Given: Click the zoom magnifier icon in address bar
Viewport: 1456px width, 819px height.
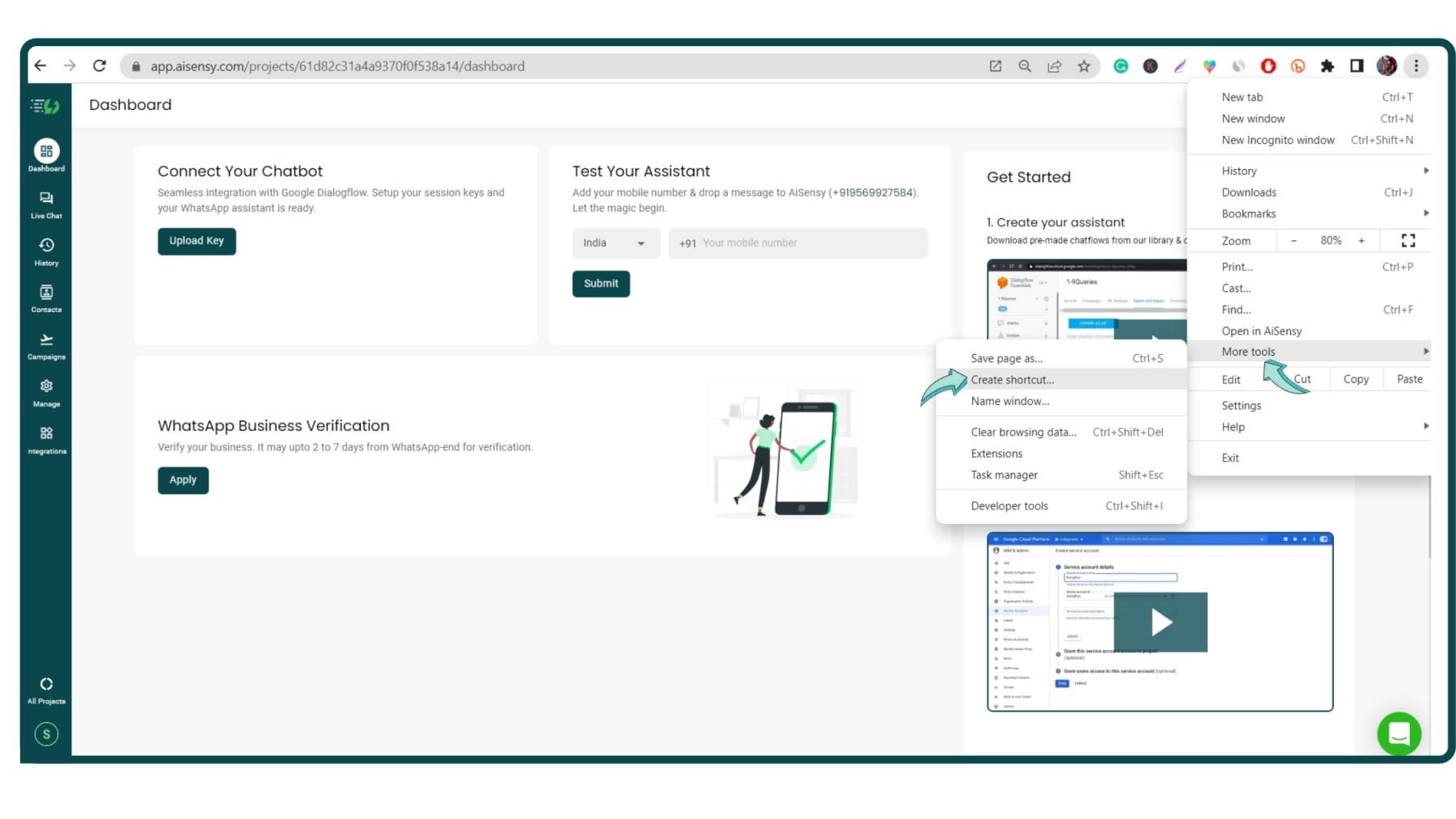Looking at the screenshot, I should 1025,66.
